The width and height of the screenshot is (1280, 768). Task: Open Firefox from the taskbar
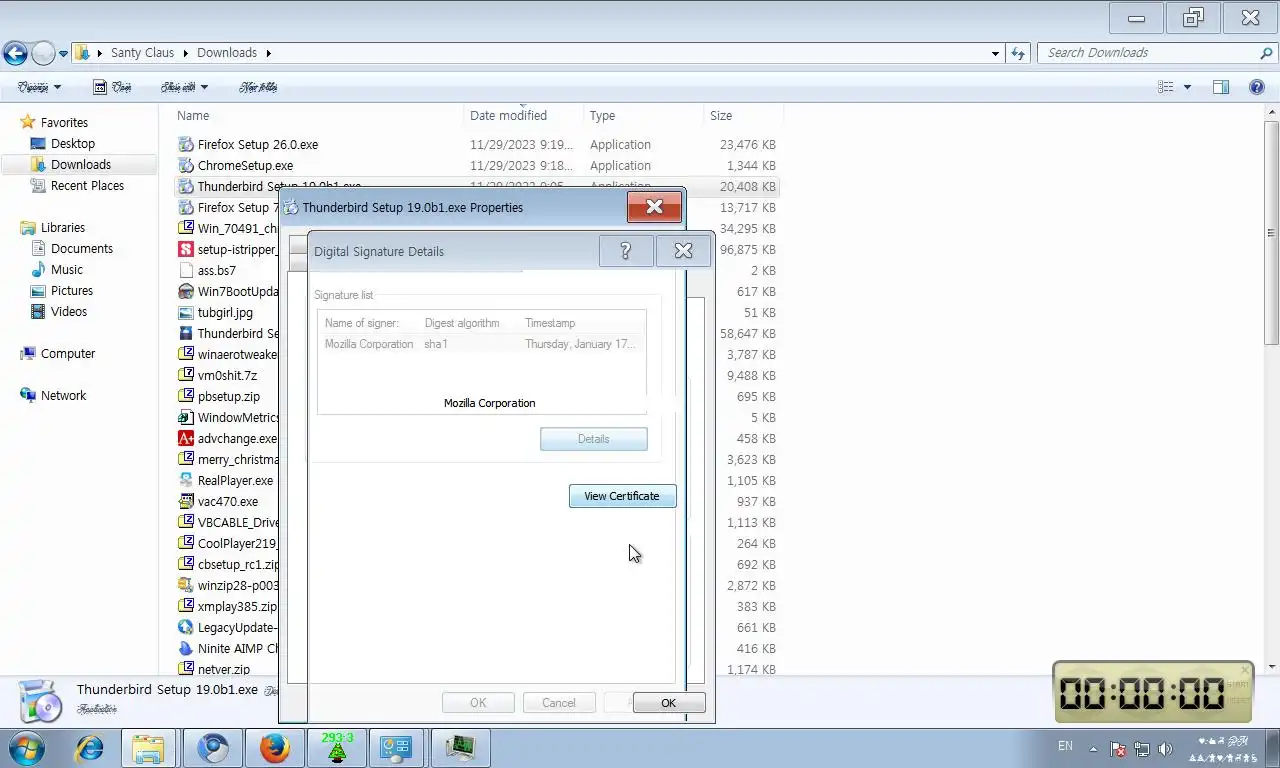coord(274,748)
